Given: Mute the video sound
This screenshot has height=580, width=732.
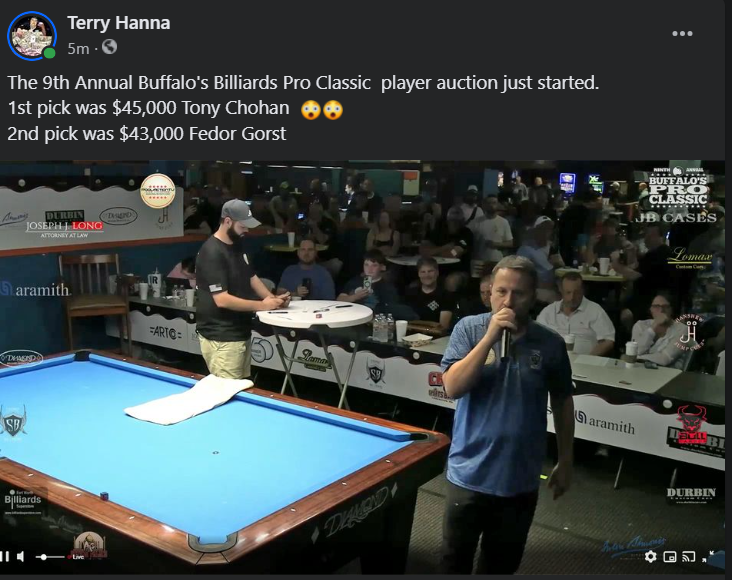Looking at the screenshot, I should pyautogui.click(x=21, y=556).
